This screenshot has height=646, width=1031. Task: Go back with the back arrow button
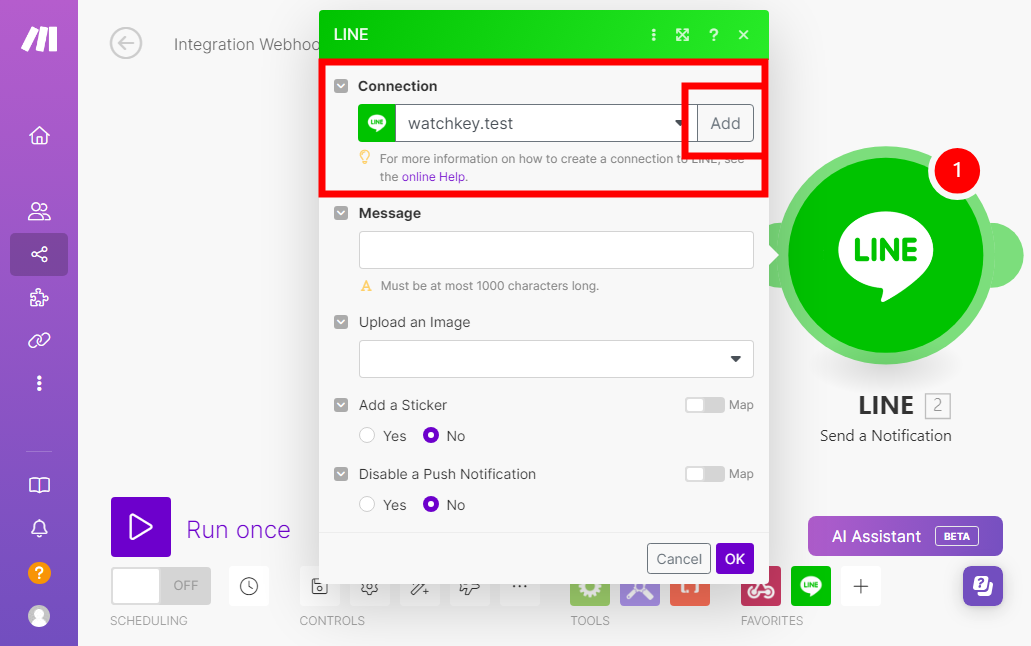click(x=126, y=43)
